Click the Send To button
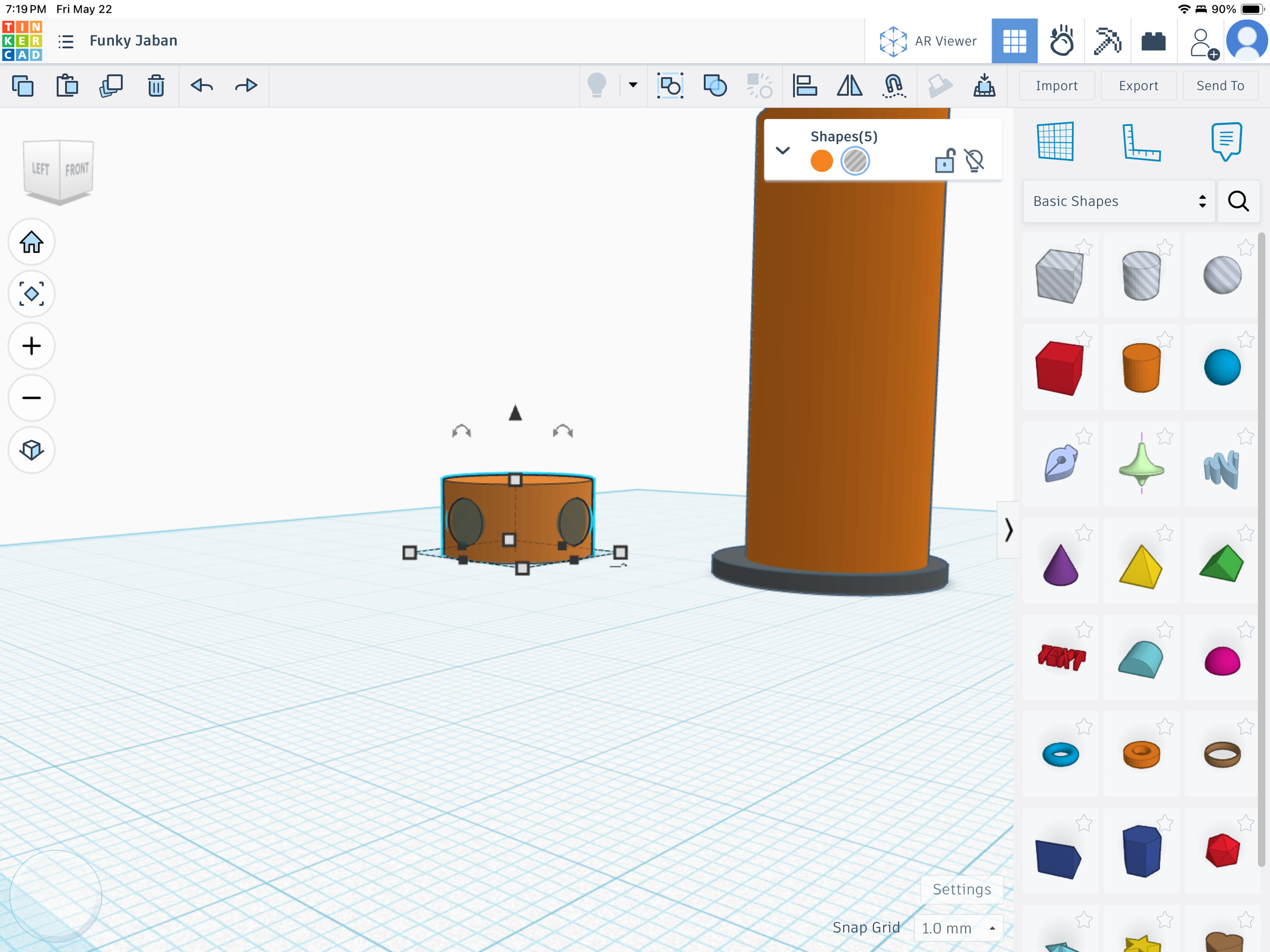This screenshot has height=952, width=1270. point(1220,86)
